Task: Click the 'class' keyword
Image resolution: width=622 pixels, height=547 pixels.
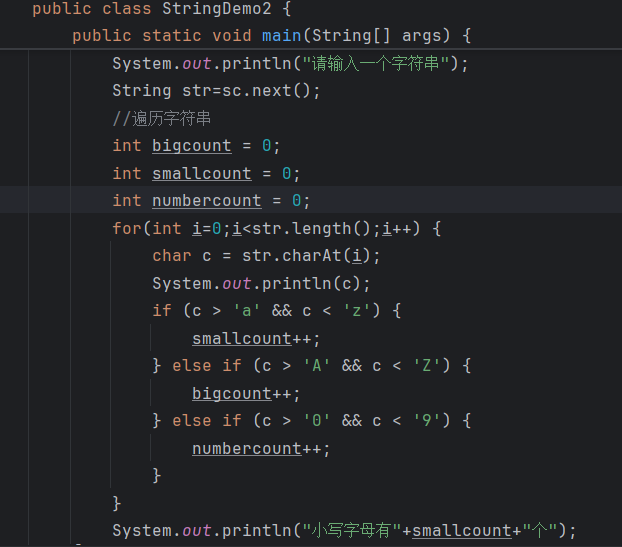Action: (127, 8)
